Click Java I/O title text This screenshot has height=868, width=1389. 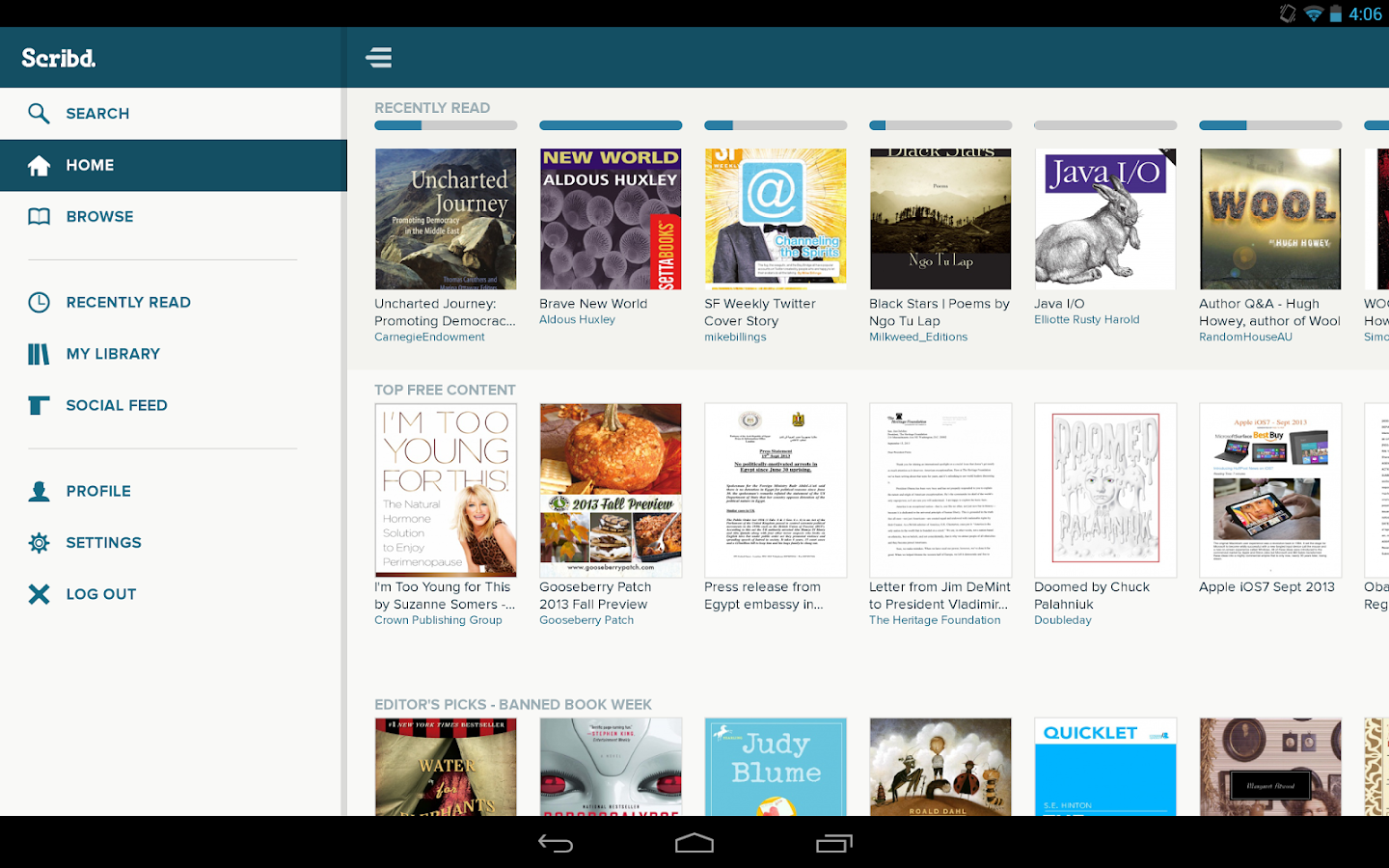[1059, 304]
